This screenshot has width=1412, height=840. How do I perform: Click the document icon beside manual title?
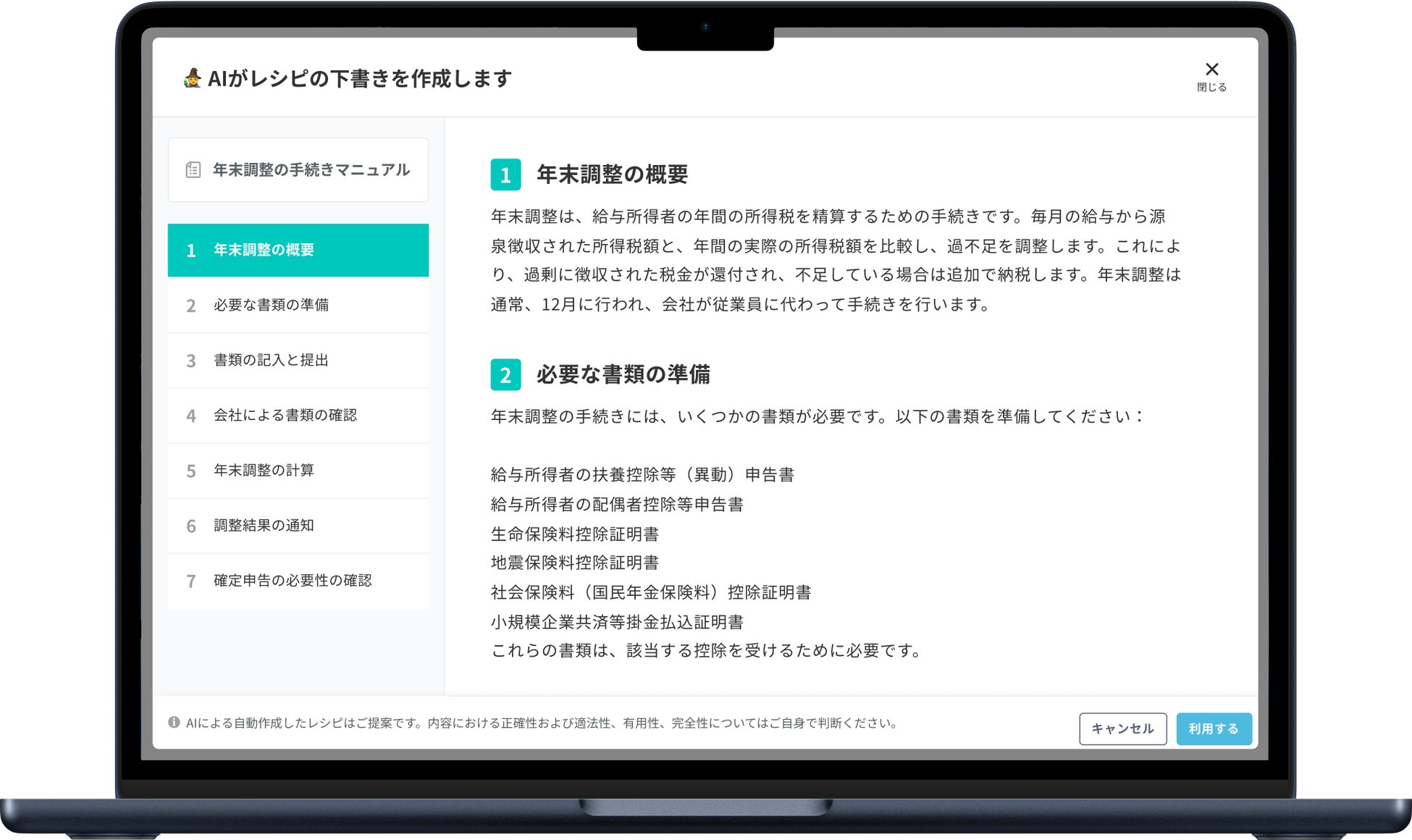(x=193, y=169)
